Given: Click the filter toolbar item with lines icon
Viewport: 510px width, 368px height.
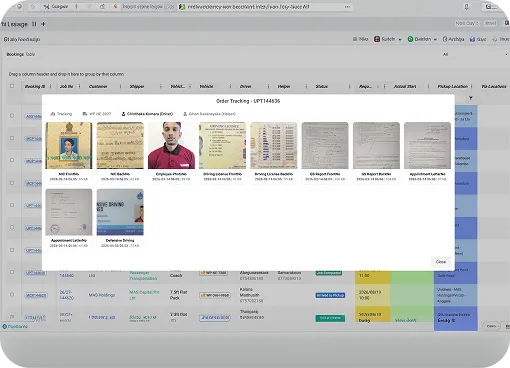Looking at the screenshot, I should tap(360, 39).
